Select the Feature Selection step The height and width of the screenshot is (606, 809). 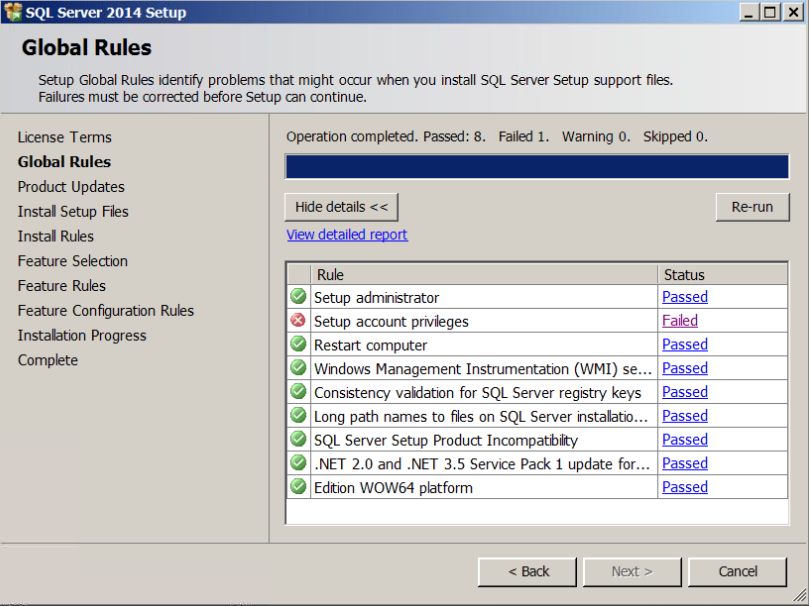pos(73,261)
